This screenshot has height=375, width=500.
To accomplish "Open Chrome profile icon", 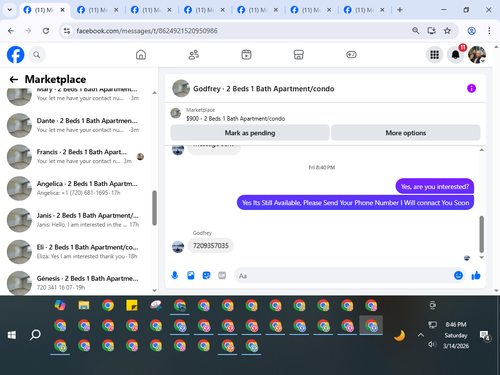I will point(471,31).
